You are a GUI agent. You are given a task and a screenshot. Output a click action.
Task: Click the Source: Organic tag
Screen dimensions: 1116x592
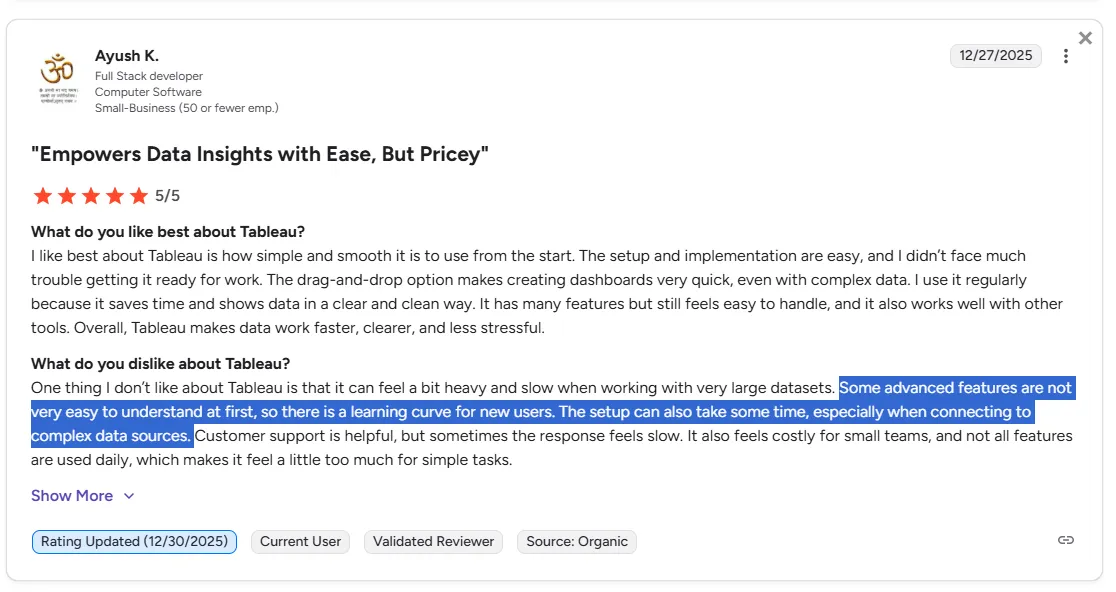click(x=577, y=542)
